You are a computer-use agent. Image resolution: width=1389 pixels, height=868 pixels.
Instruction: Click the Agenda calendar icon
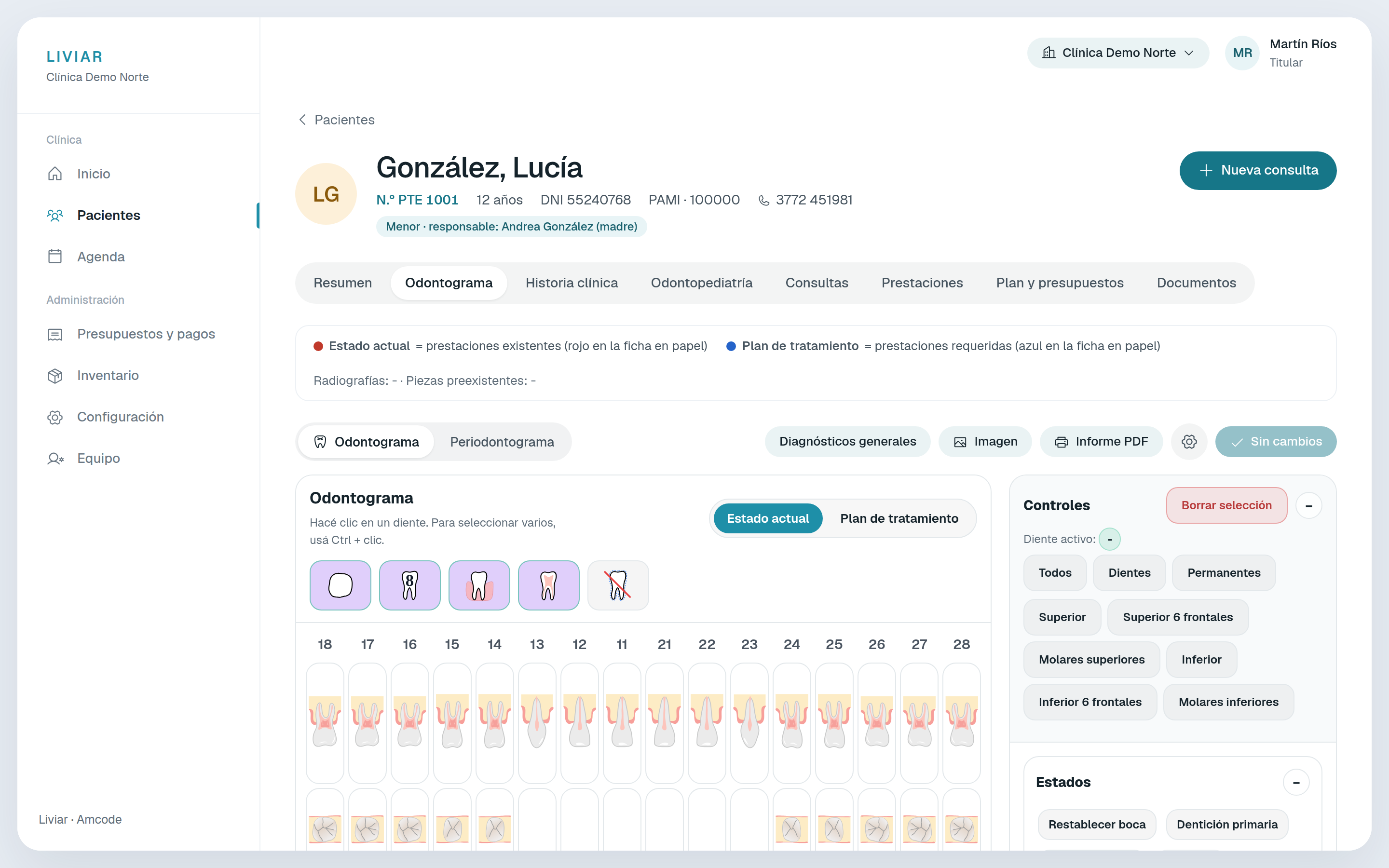click(55, 256)
